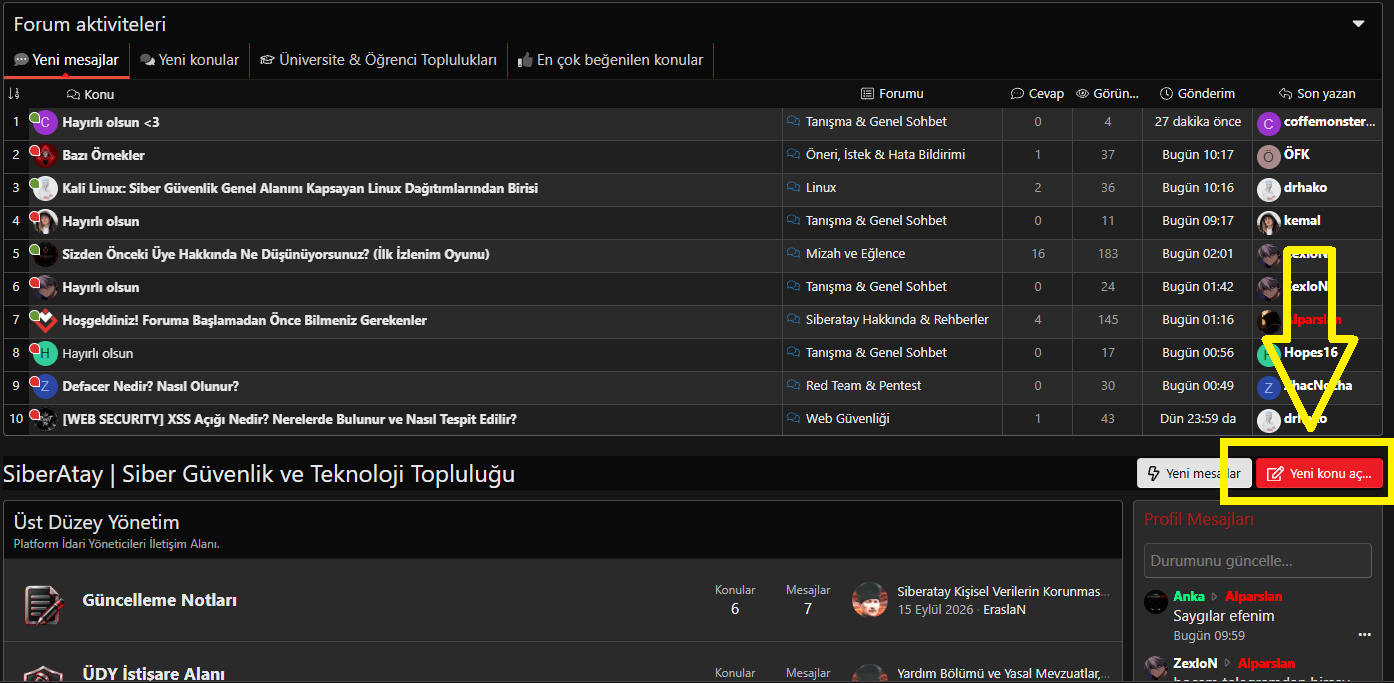
Task: Visit Siberatay Hakkında & Rehberler forum
Action: pyautogui.click(x=897, y=320)
